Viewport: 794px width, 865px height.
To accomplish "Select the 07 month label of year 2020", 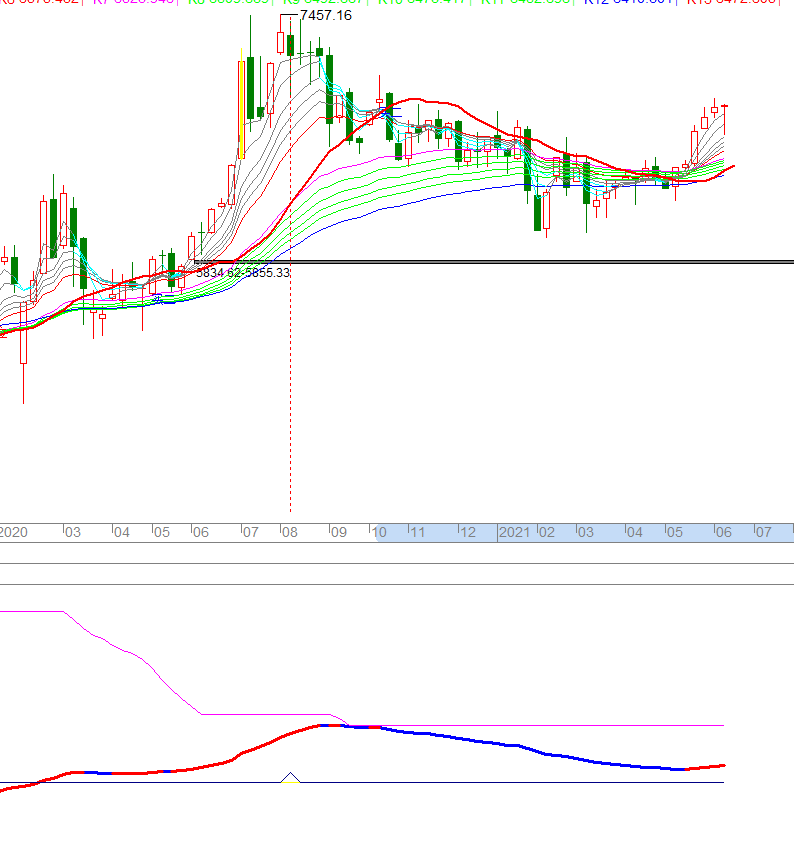I will click(251, 532).
